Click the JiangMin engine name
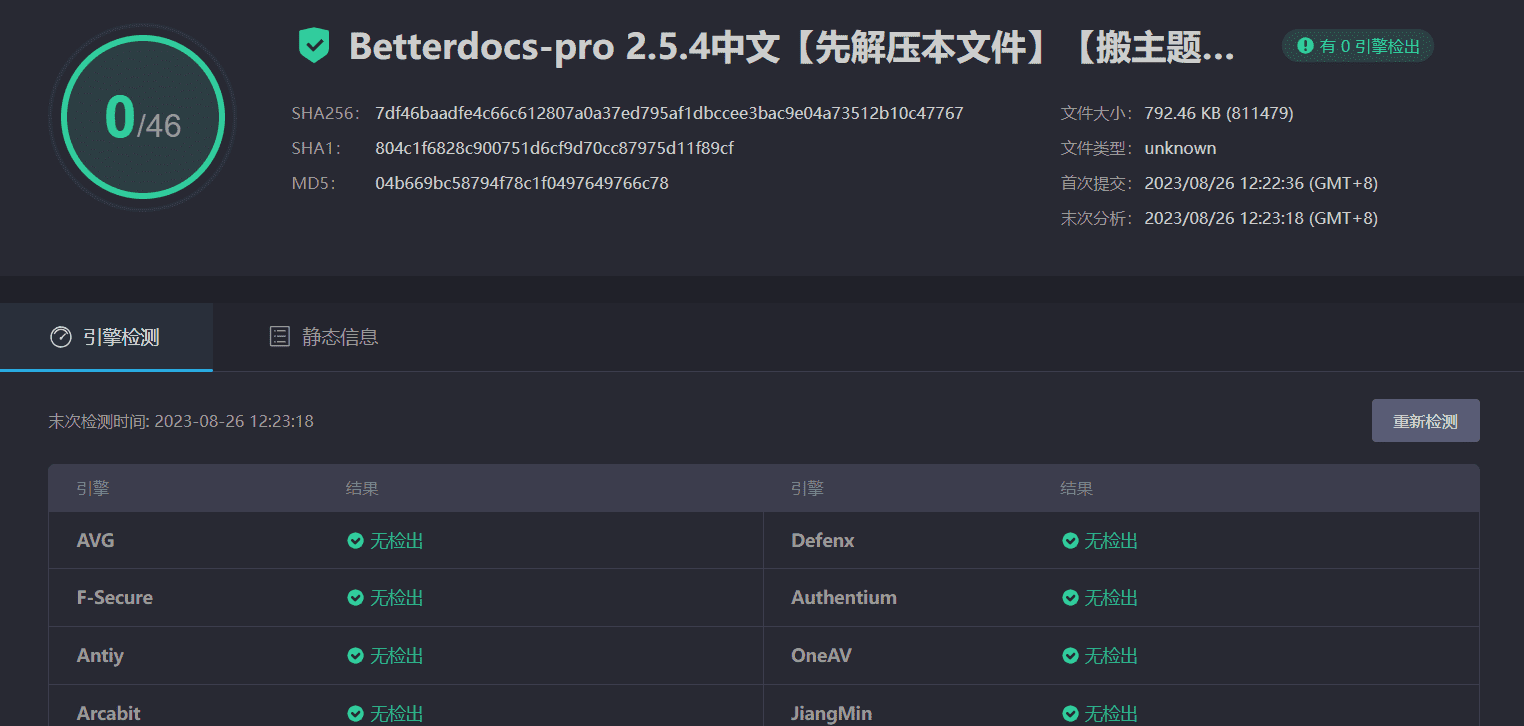Viewport: 1524px width, 726px height. (x=831, y=714)
